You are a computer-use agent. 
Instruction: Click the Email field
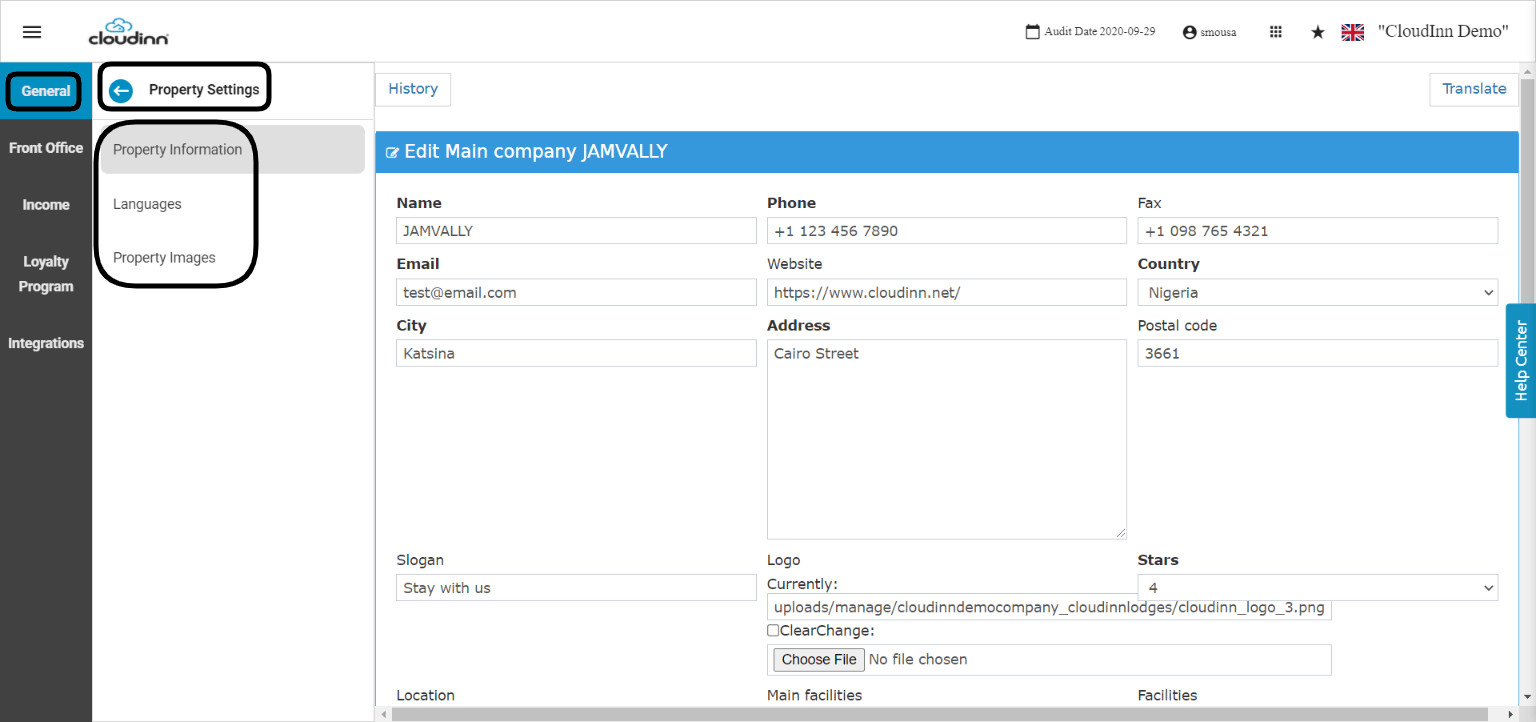pos(576,293)
